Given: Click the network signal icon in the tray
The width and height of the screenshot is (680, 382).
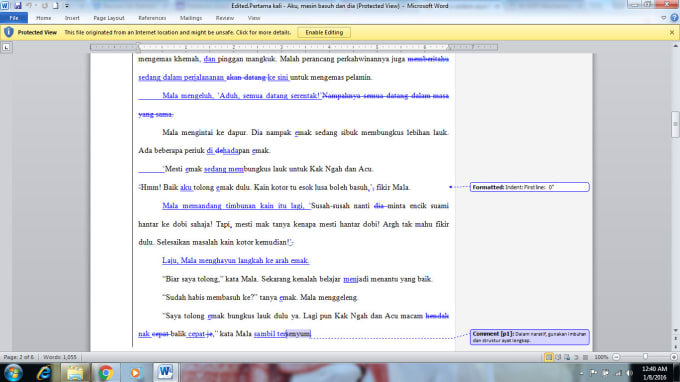Looking at the screenshot, I should 618,373.
